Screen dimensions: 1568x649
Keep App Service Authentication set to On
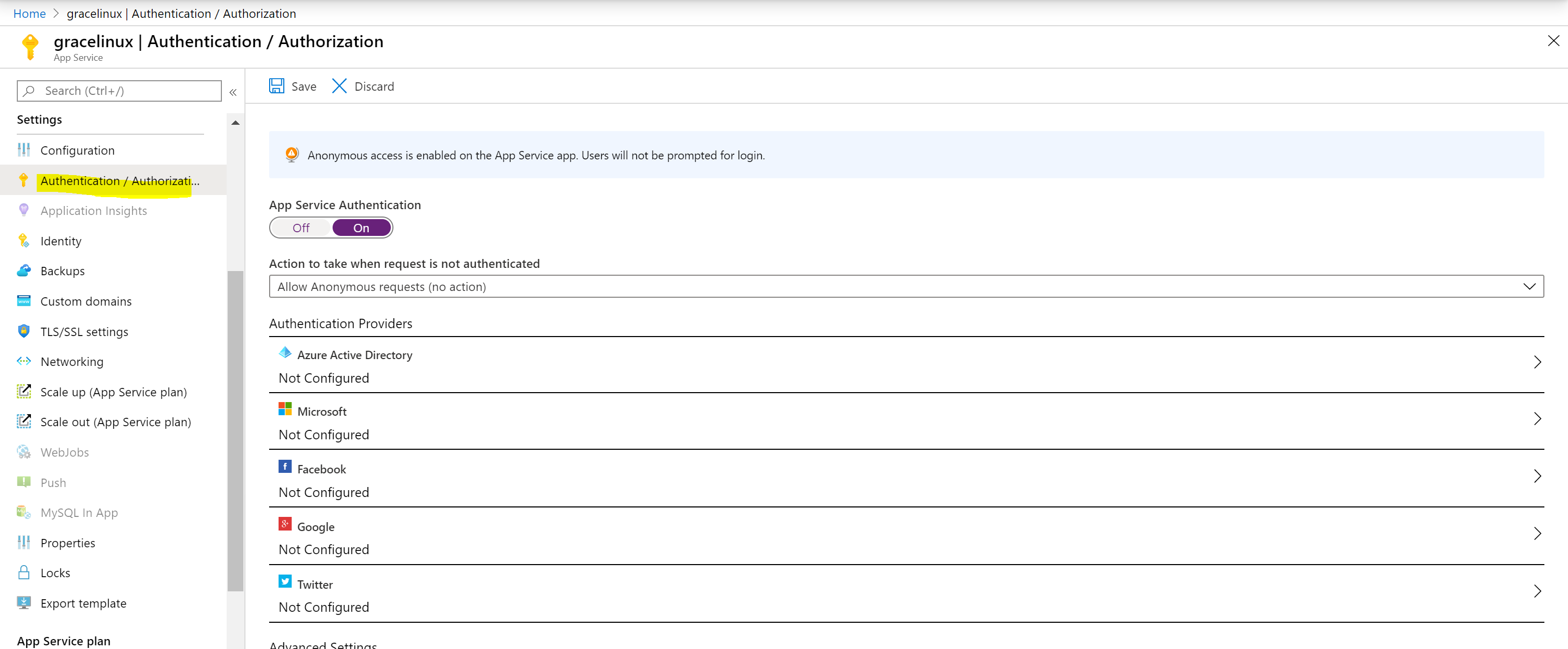point(361,228)
